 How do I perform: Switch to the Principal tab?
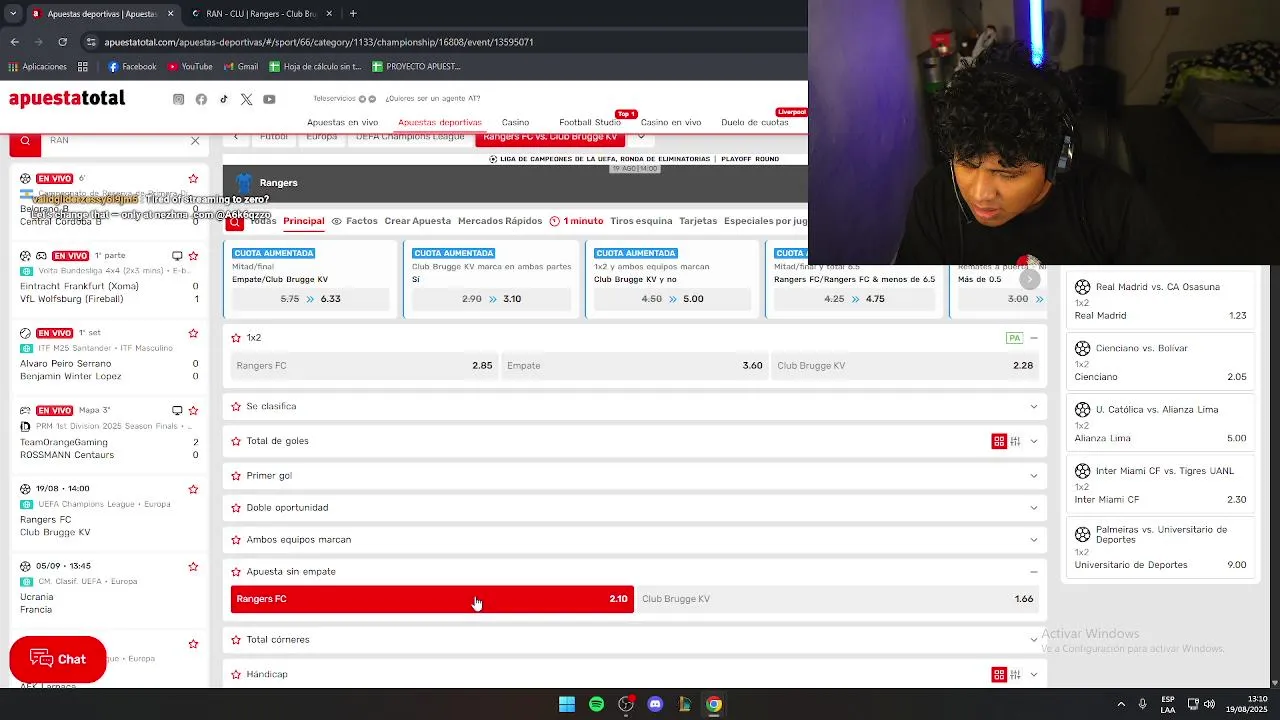303,221
